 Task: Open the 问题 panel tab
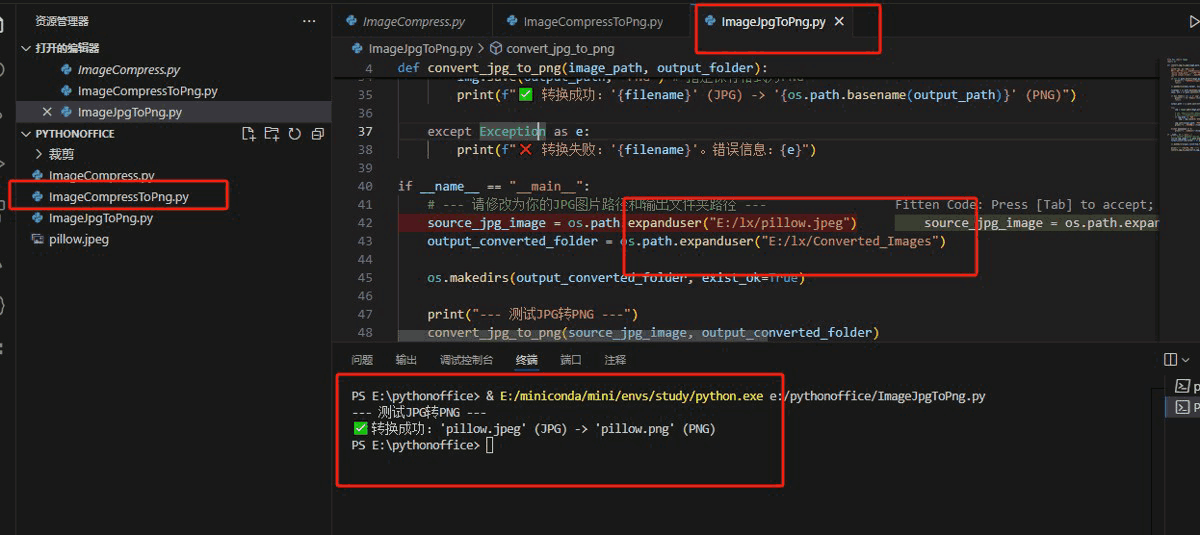point(362,360)
